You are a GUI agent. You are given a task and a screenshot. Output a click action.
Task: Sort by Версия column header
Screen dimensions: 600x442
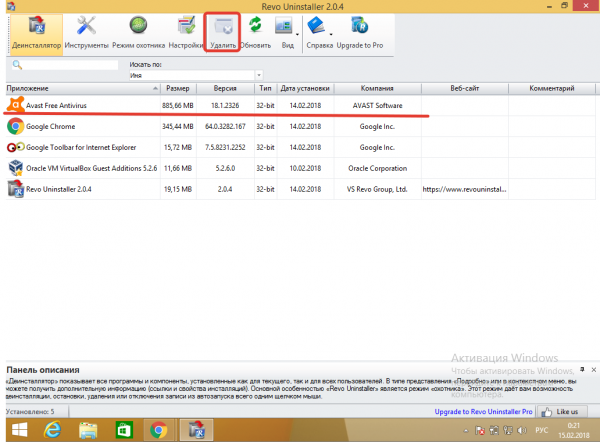[225, 88]
